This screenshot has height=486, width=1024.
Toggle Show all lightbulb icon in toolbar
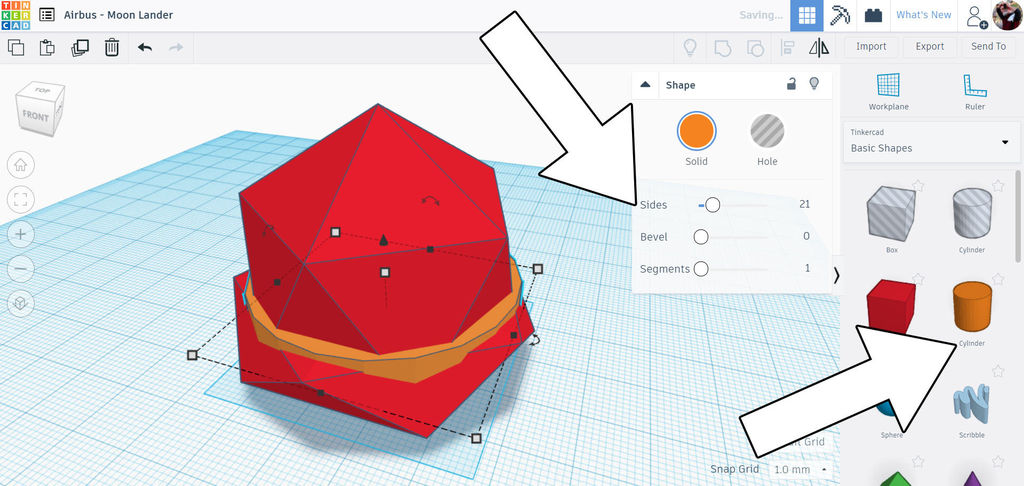click(690, 47)
